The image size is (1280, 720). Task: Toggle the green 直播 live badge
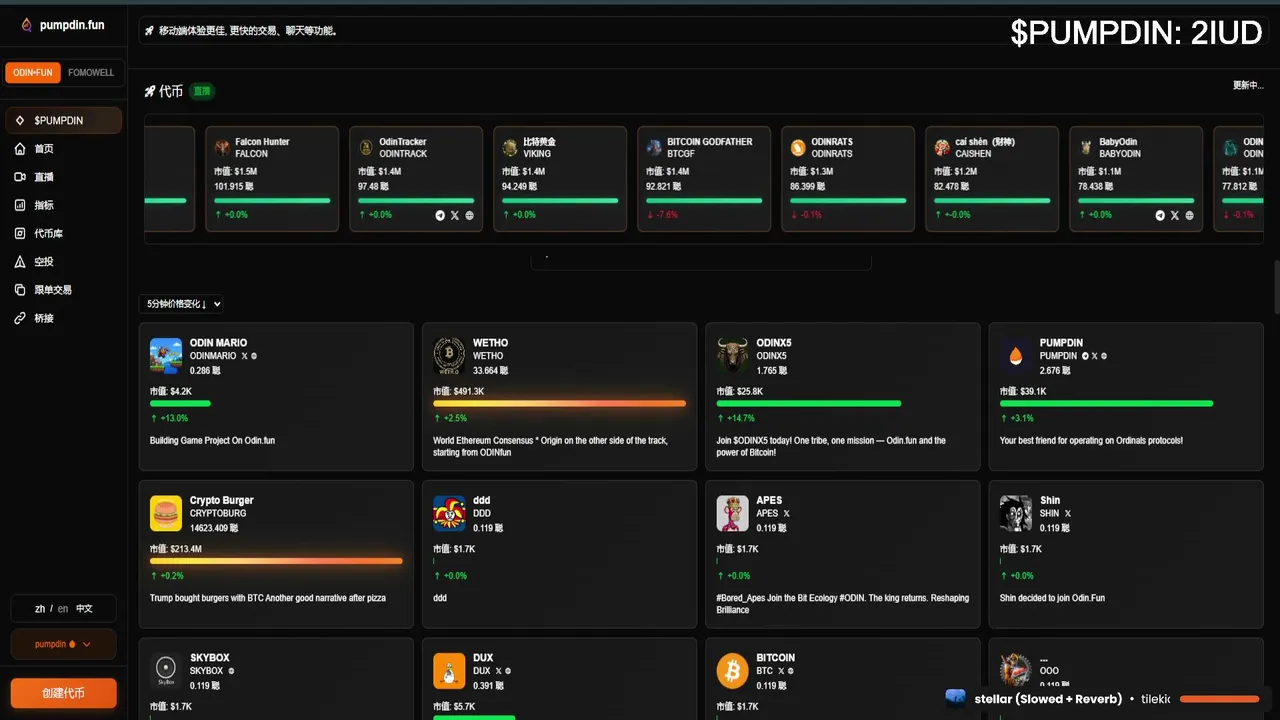202,91
